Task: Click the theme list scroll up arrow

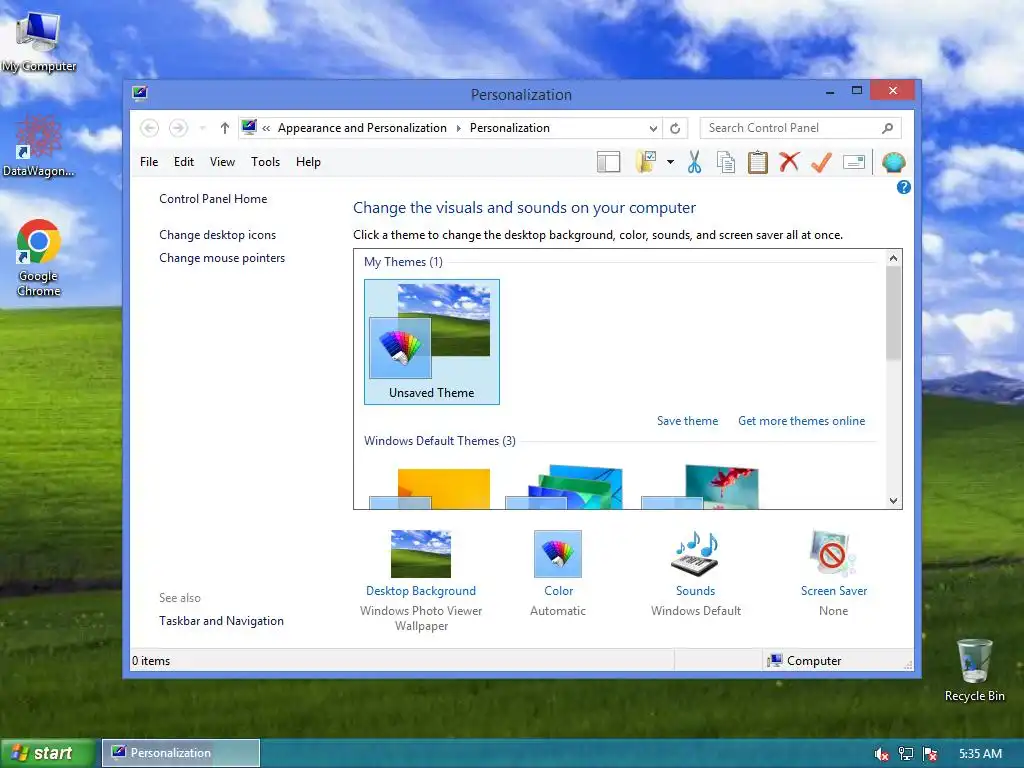Action: click(x=893, y=258)
